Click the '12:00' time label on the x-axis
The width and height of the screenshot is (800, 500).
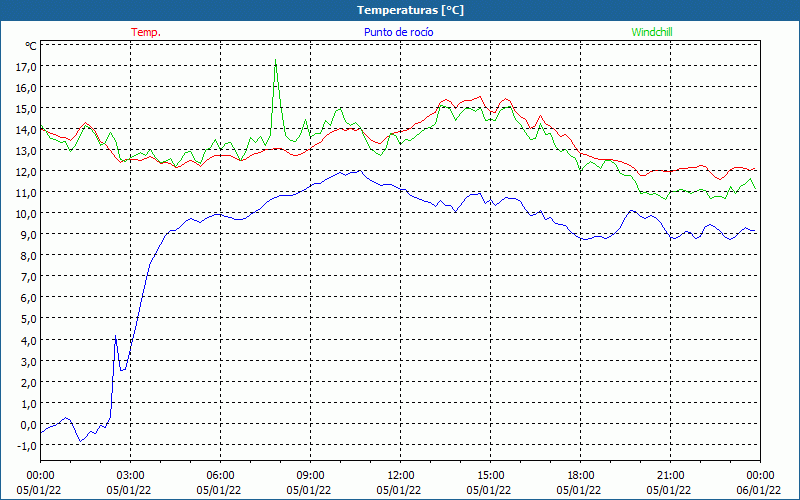[401, 476]
